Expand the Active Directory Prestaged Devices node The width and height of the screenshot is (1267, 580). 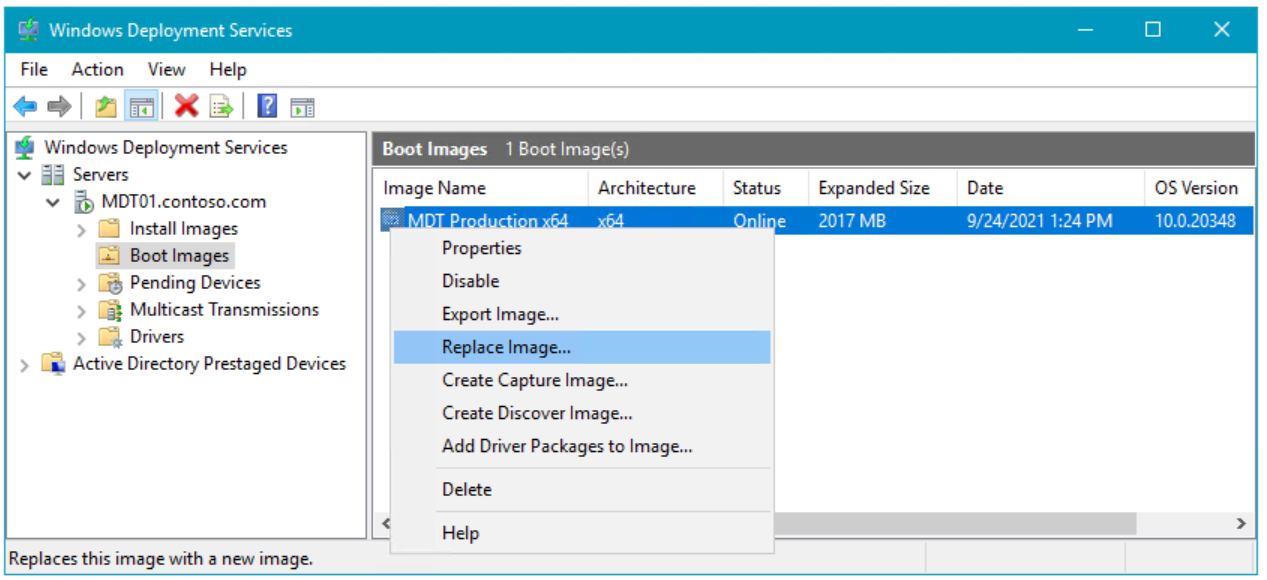point(25,365)
